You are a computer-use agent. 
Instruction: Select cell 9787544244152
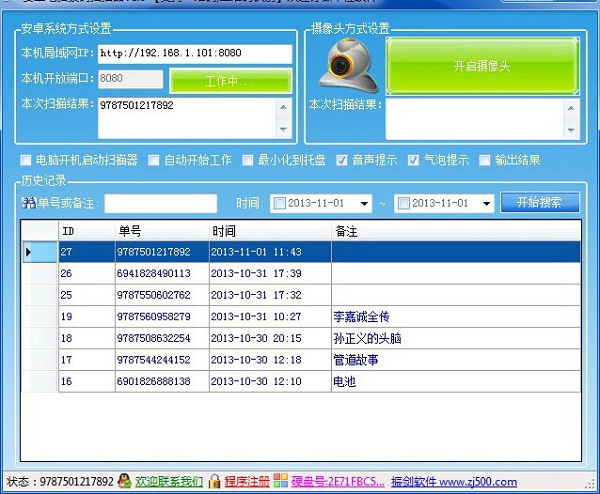(x=162, y=360)
